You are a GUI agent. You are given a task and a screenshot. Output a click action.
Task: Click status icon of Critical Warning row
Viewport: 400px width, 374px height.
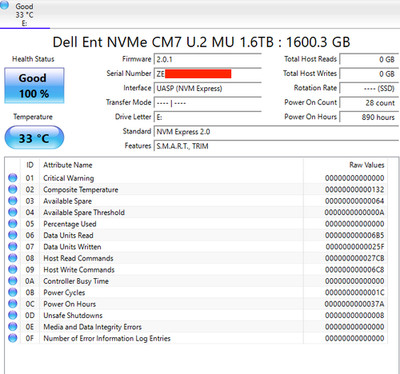[13, 178]
